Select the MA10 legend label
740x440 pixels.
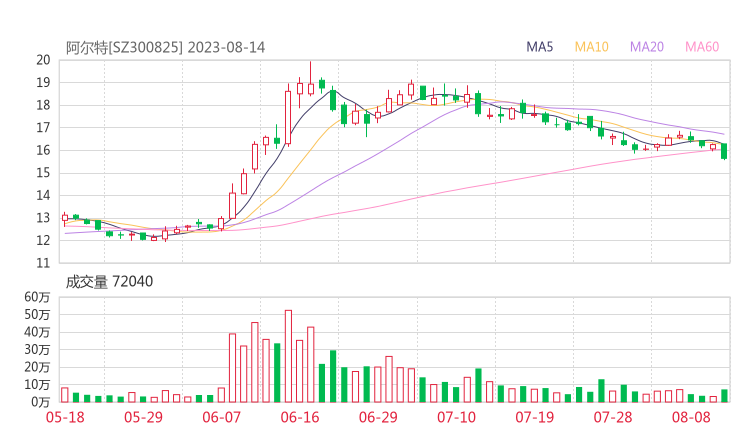591,47
